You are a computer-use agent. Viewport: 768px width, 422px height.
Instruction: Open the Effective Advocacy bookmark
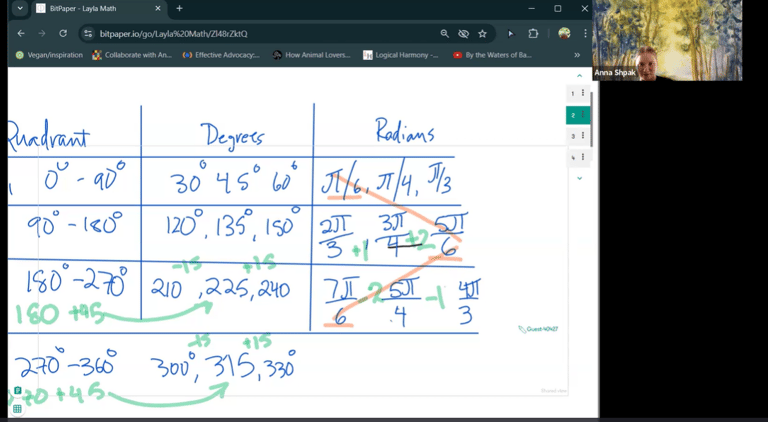pos(221,55)
